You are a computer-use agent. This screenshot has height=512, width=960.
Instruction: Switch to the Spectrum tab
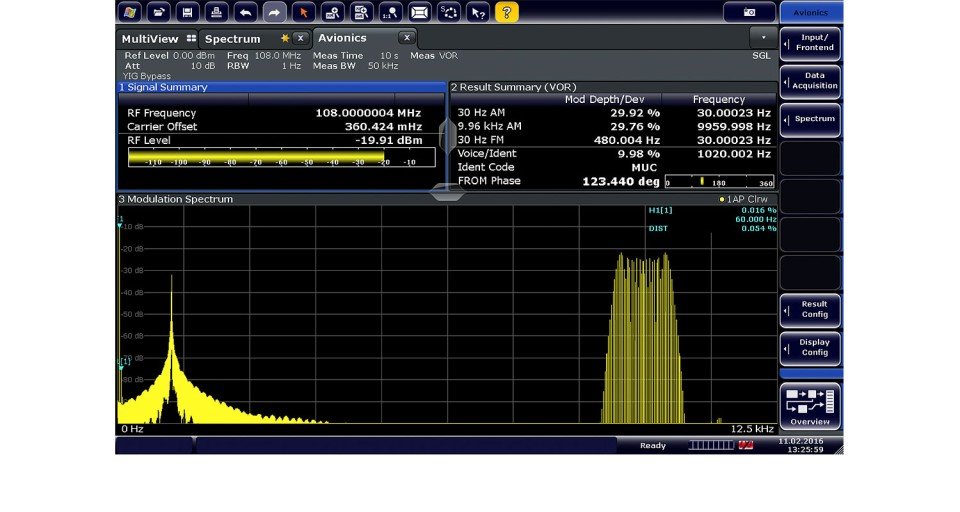click(233, 39)
